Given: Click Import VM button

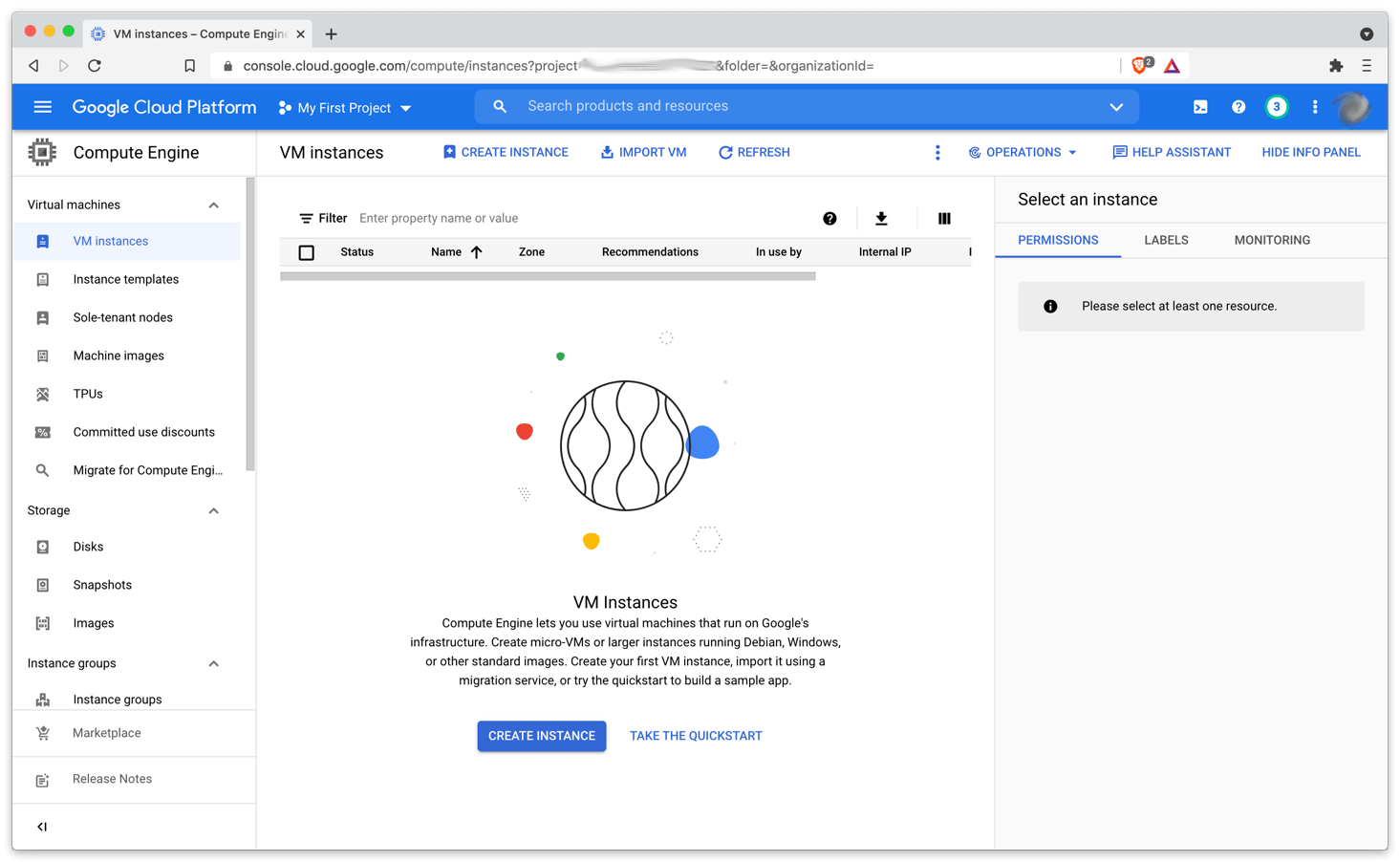Looking at the screenshot, I should [643, 153].
